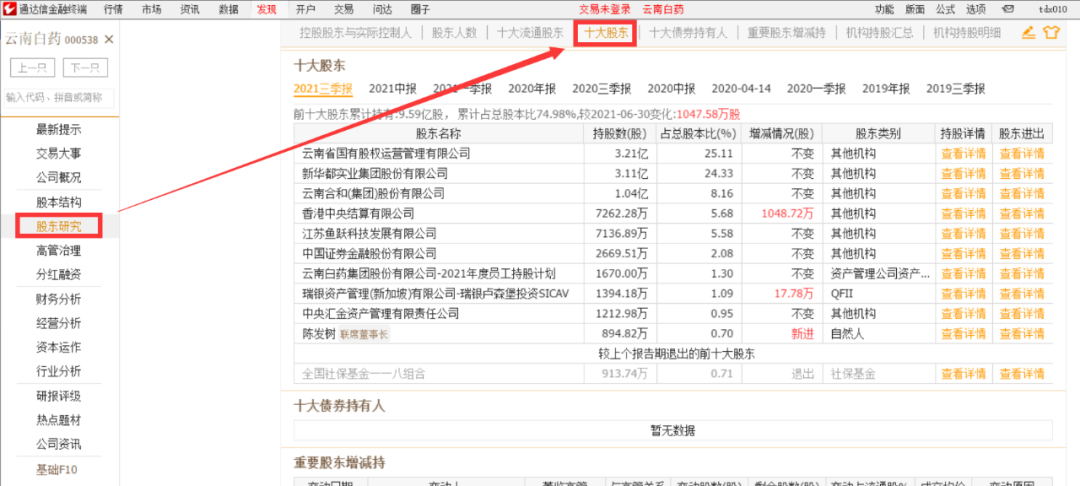Select the 2021中报 period
Viewport: 1080px width, 486px height.
click(393, 88)
